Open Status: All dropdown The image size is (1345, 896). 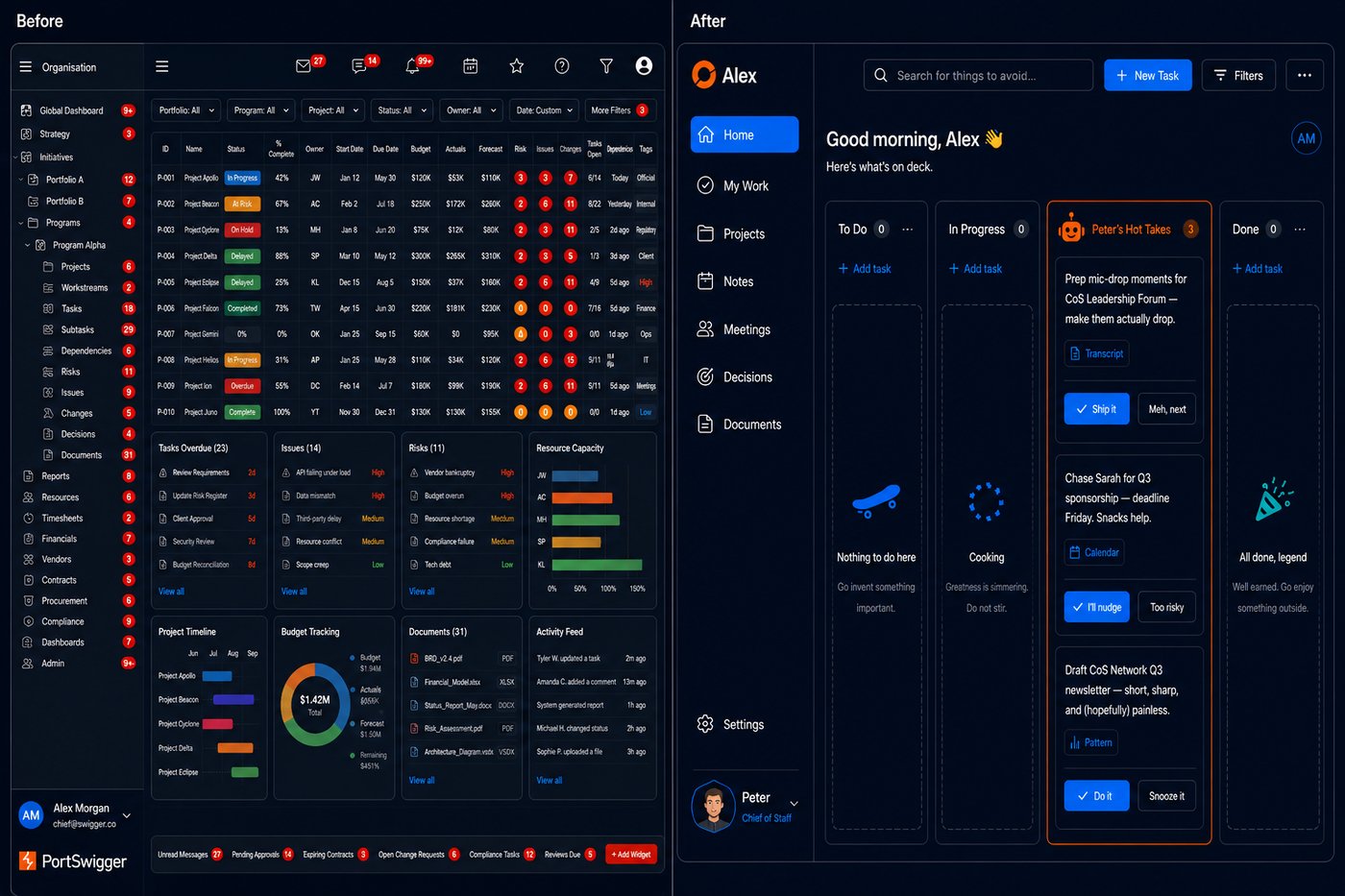point(402,110)
